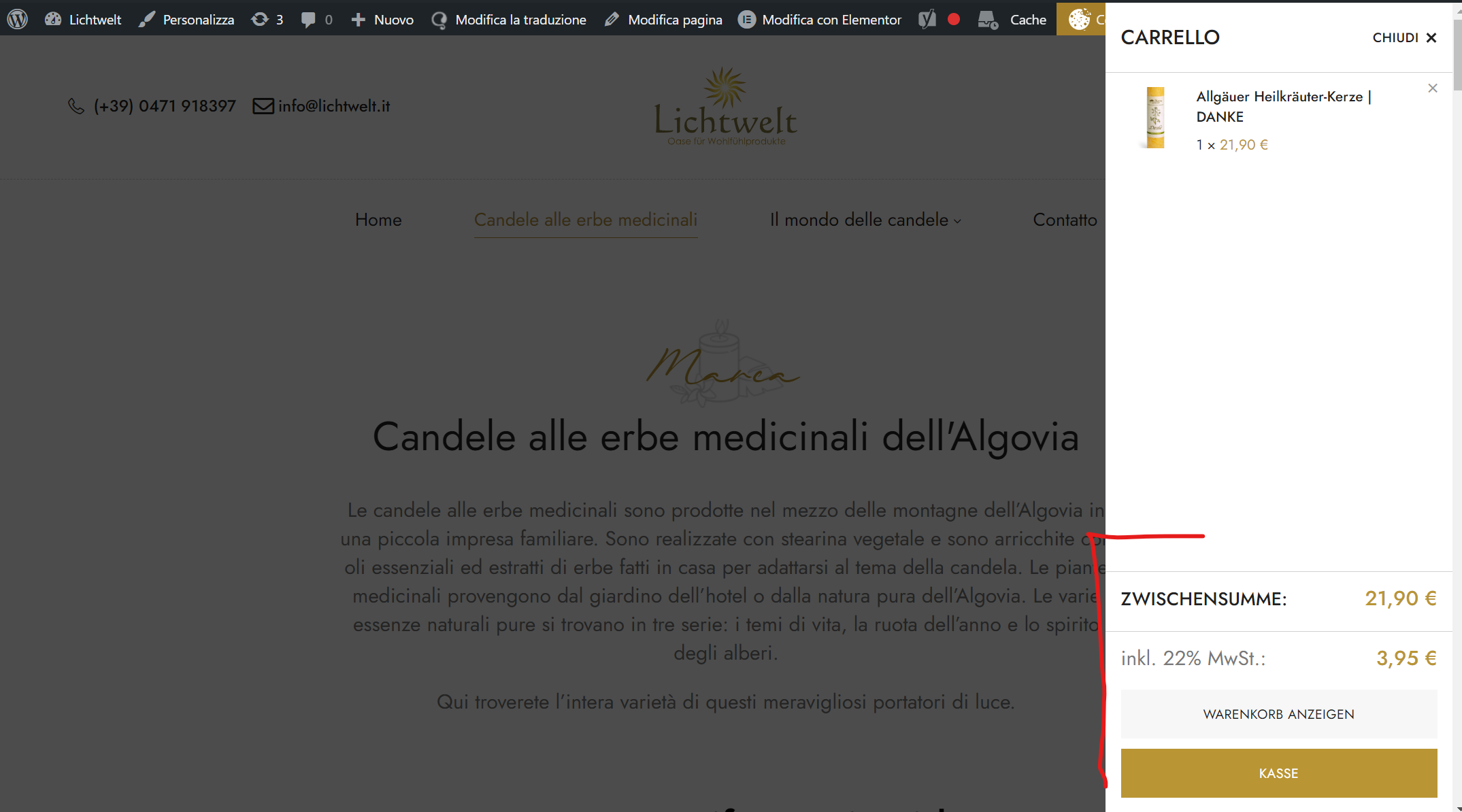This screenshot has height=812, width=1462.
Task: Click the Marea candle script logo
Action: [723, 362]
